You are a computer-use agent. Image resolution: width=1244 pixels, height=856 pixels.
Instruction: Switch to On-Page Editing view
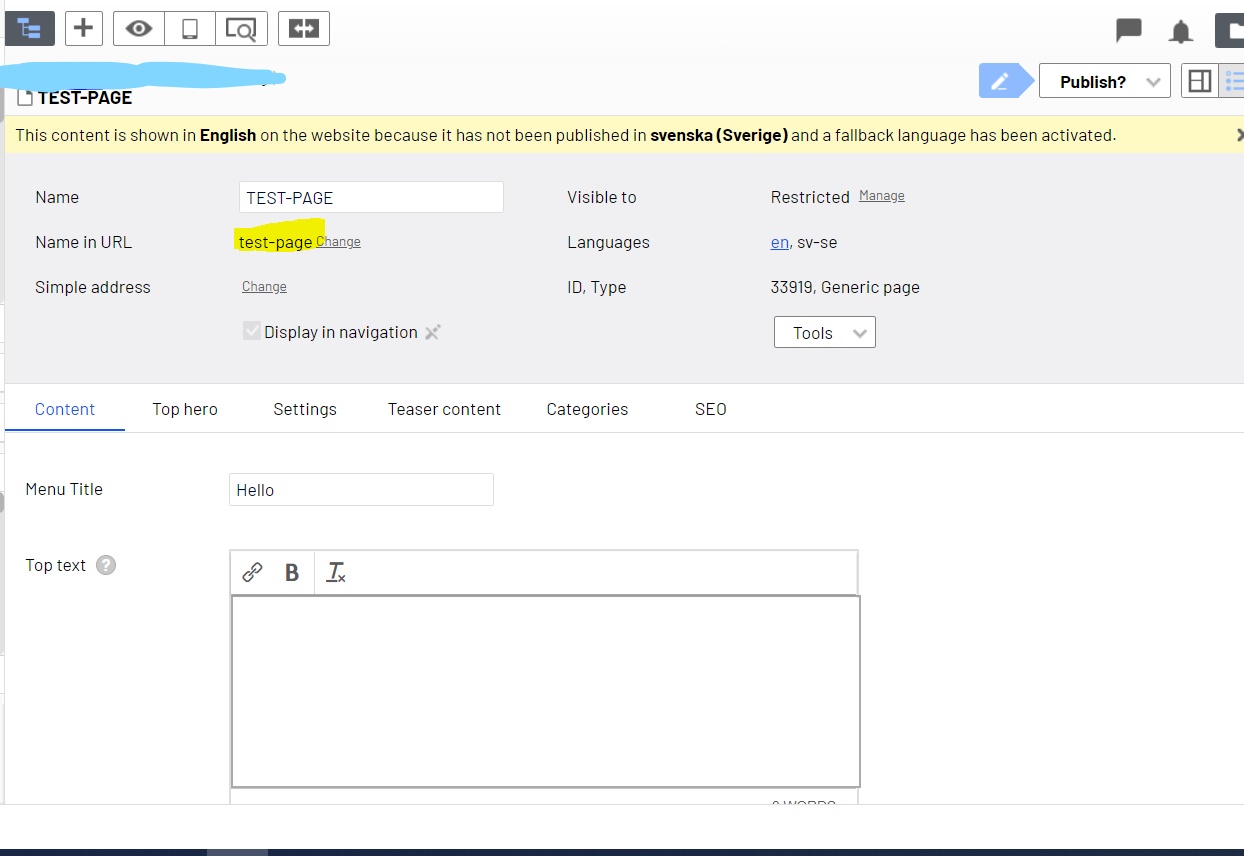point(1199,81)
